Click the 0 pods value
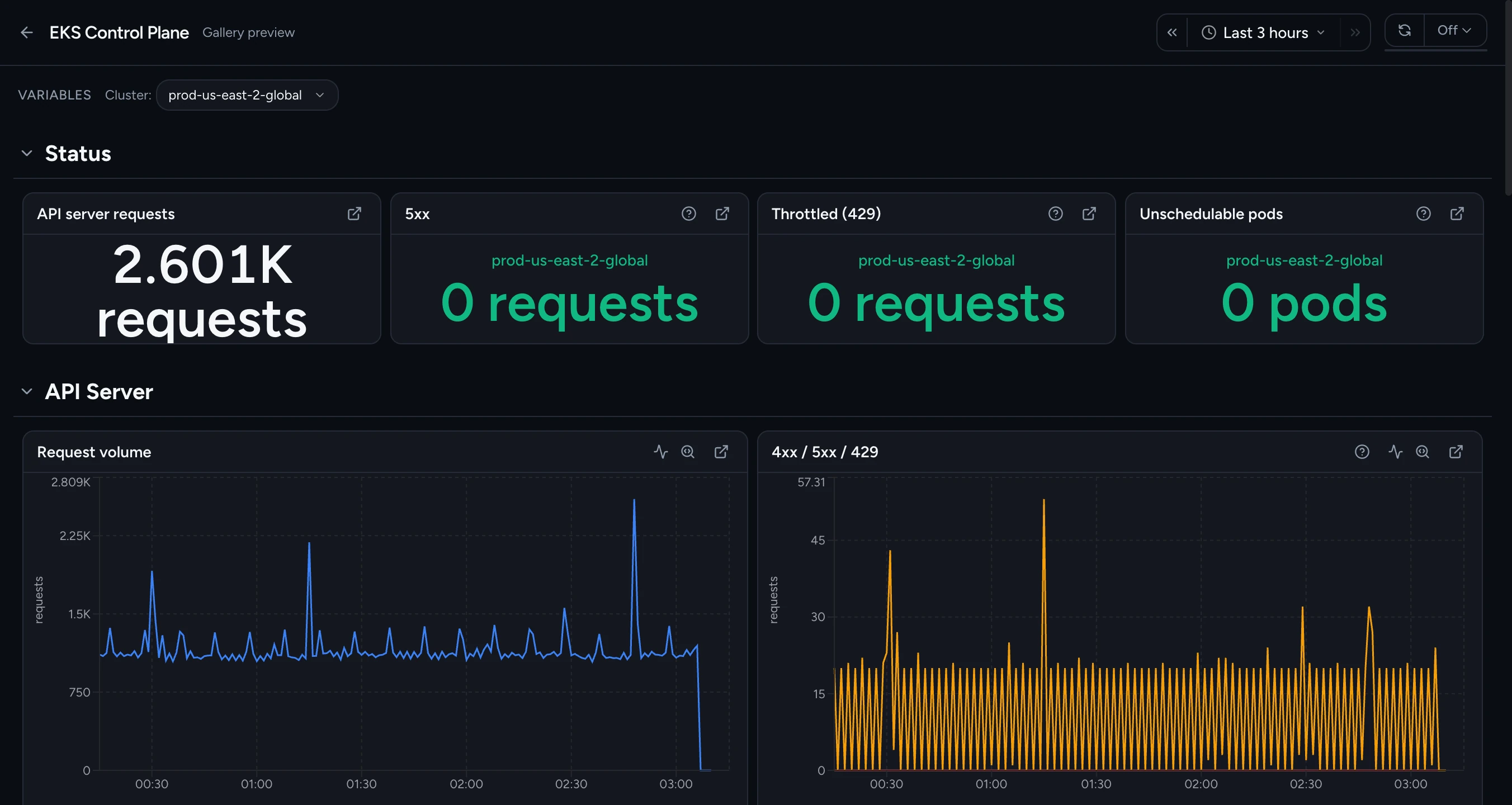The image size is (1512, 805). [1304, 304]
